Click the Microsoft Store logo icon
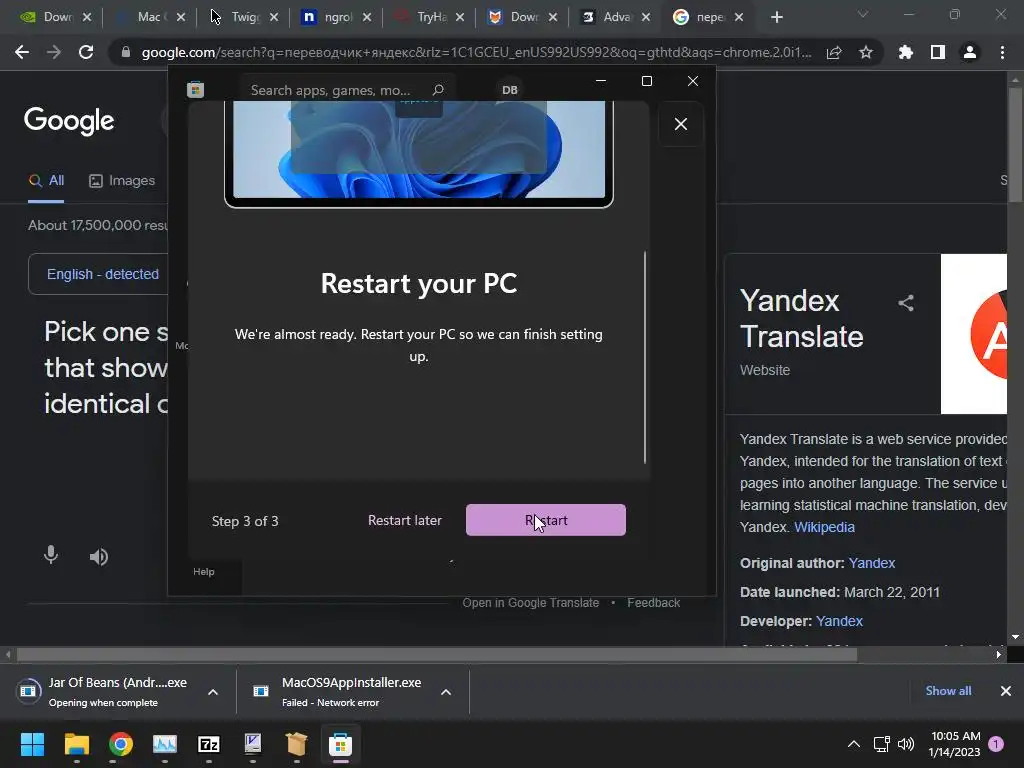 tap(195, 89)
